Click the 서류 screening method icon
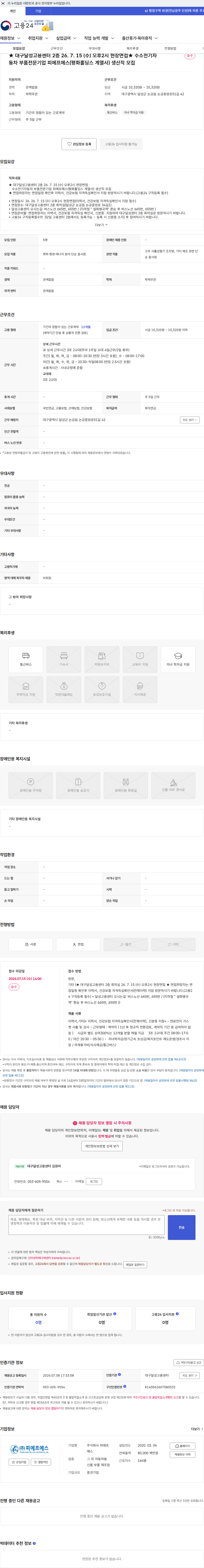 point(30,945)
